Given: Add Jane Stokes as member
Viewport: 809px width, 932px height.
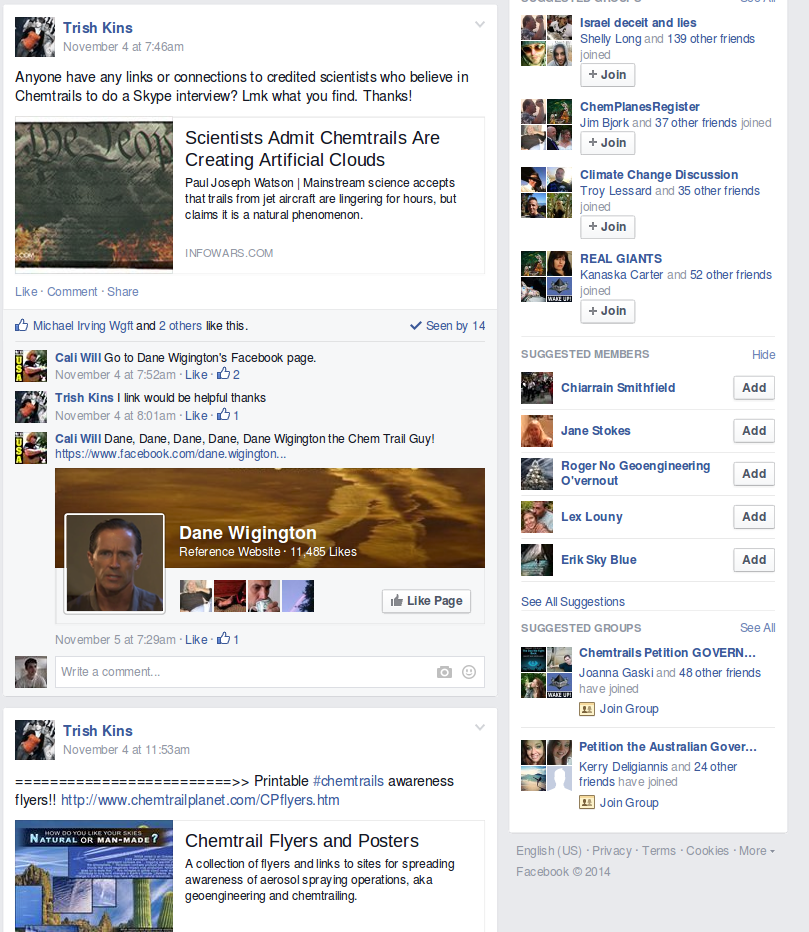Looking at the screenshot, I should point(754,431).
